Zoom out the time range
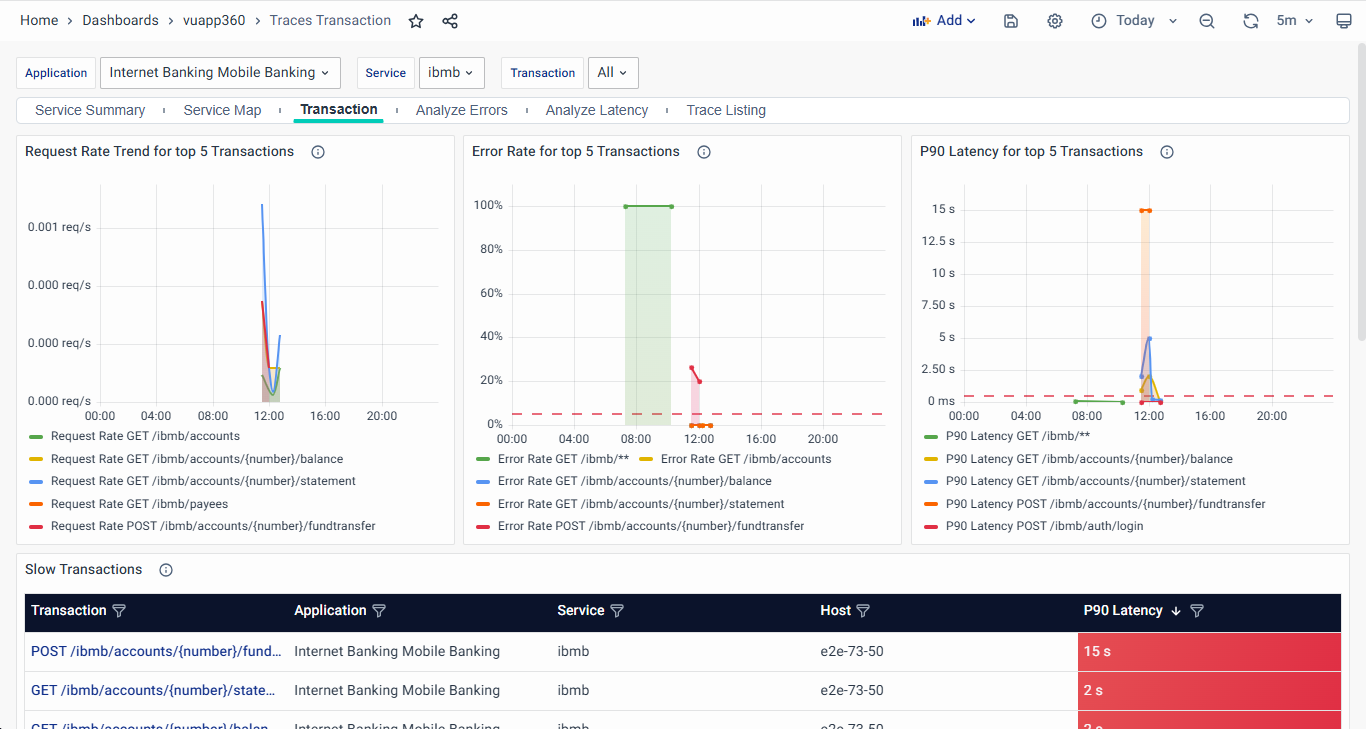 tap(1207, 21)
